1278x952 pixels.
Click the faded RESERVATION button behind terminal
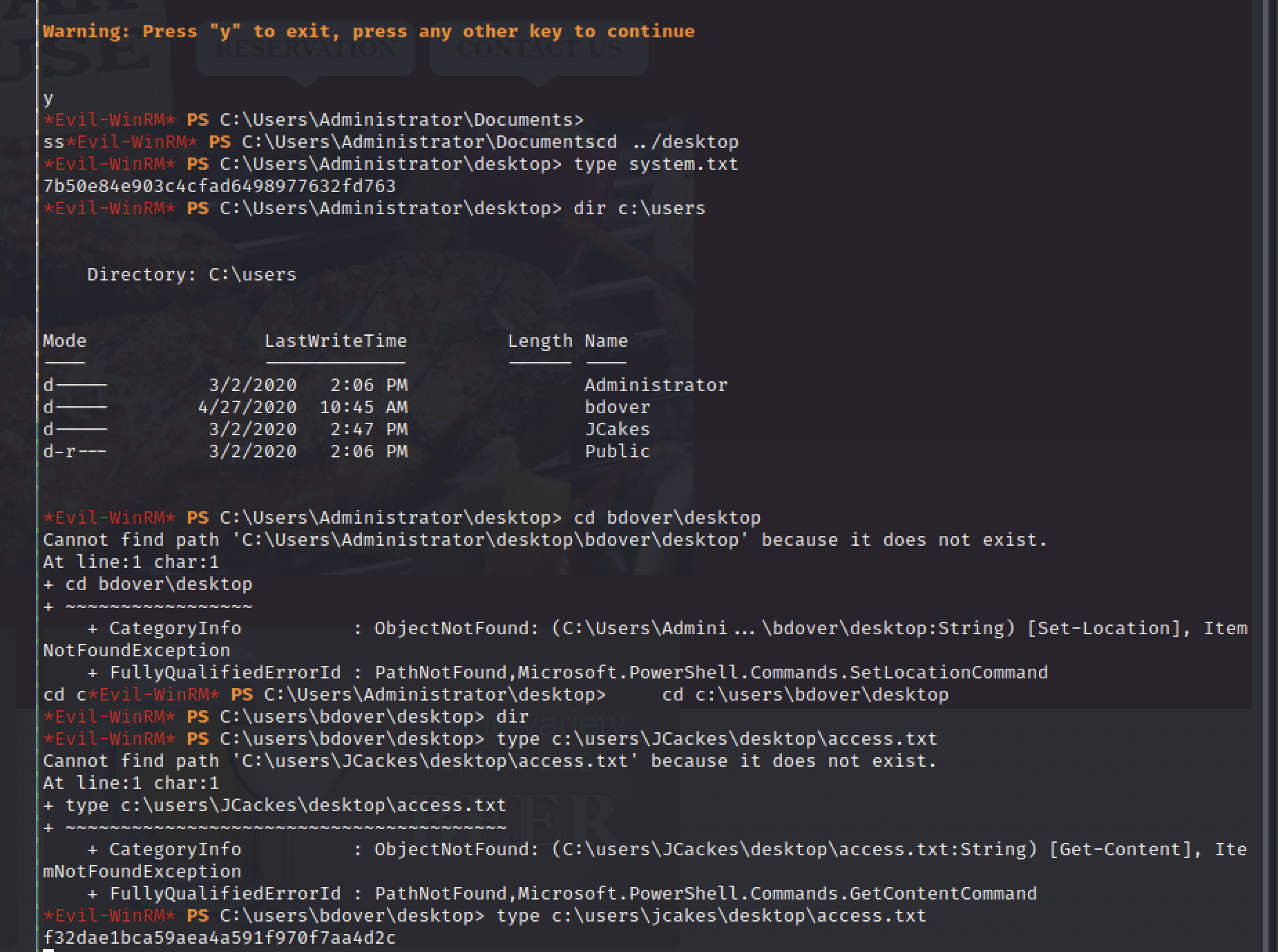coord(305,50)
